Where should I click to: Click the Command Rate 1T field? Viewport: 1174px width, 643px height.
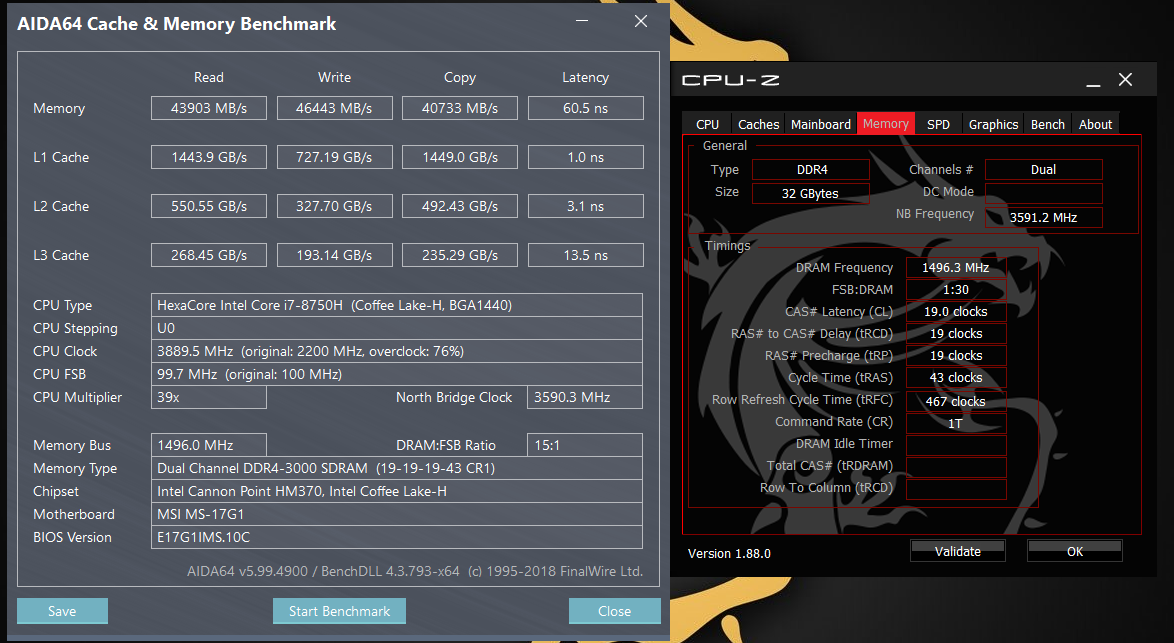tap(956, 423)
